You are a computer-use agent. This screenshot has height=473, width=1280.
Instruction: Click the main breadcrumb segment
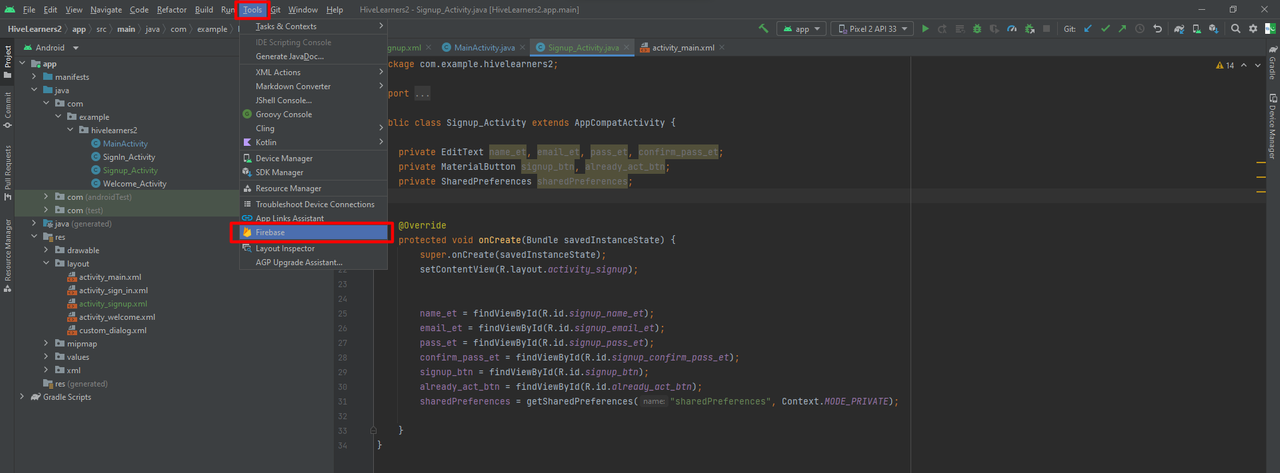pyautogui.click(x=125, y=29)
